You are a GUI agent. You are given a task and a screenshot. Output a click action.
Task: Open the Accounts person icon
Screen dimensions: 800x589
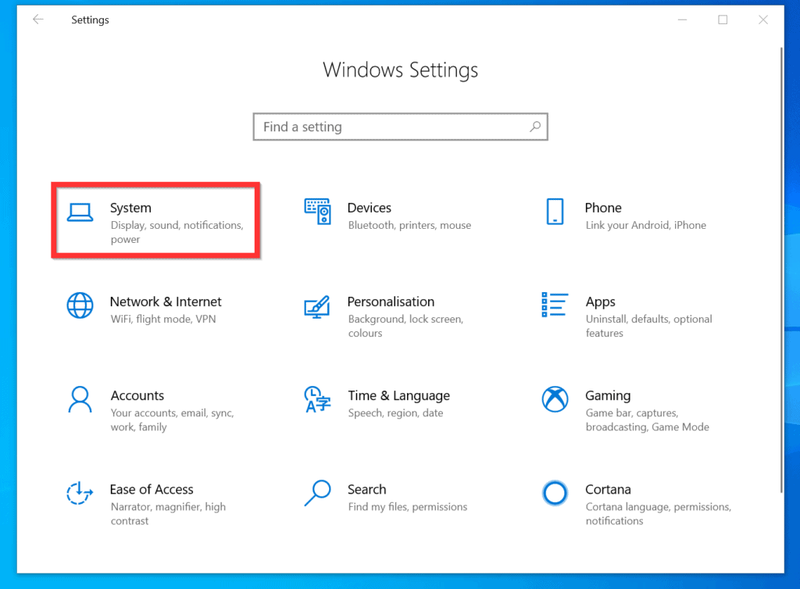(x=80, y=399)
